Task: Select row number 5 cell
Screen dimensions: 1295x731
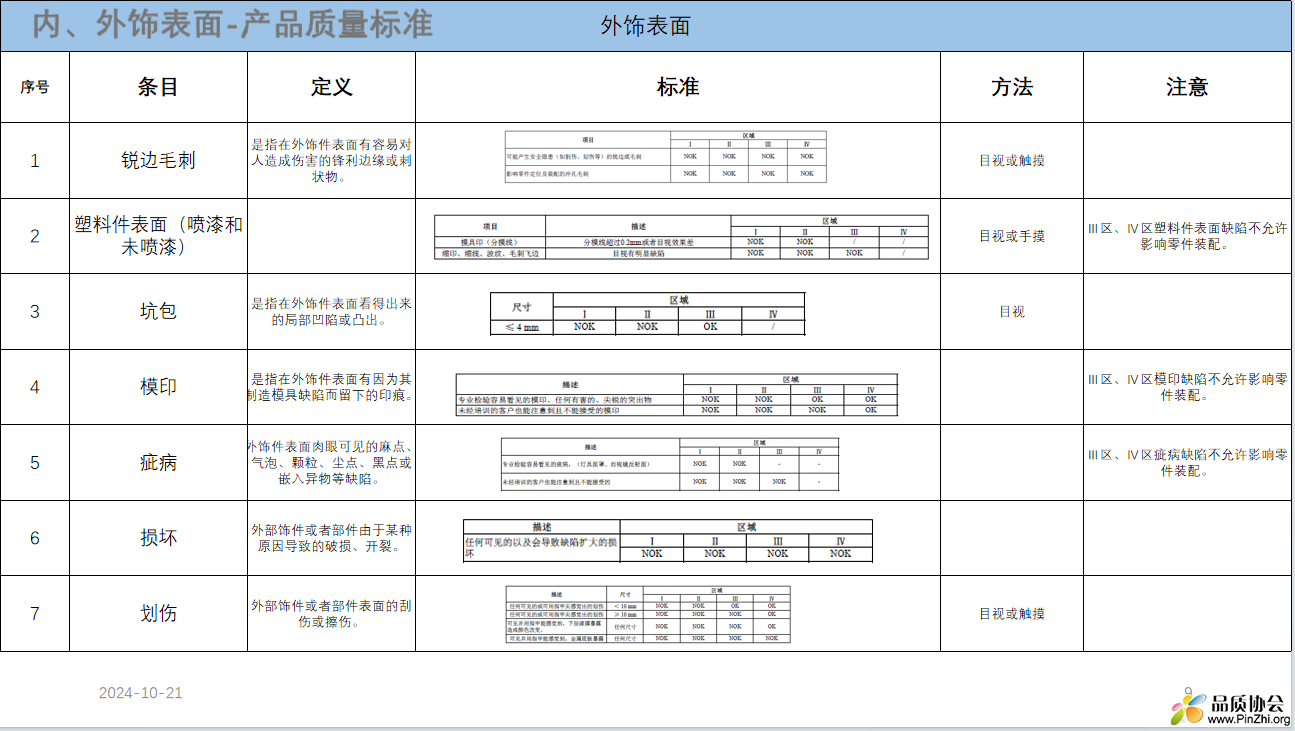Action: (35, 462)
